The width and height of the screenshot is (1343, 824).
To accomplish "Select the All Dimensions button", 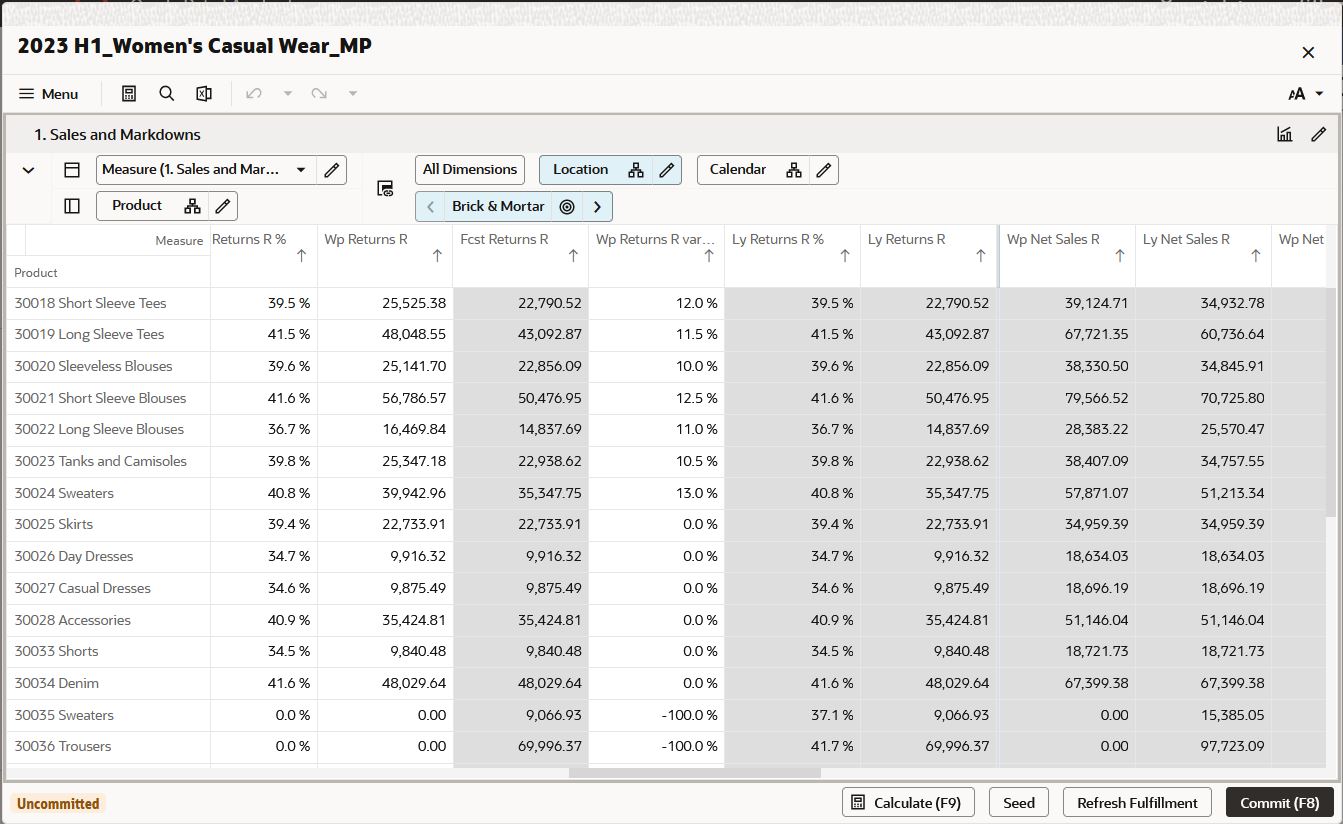I will 470,170.
